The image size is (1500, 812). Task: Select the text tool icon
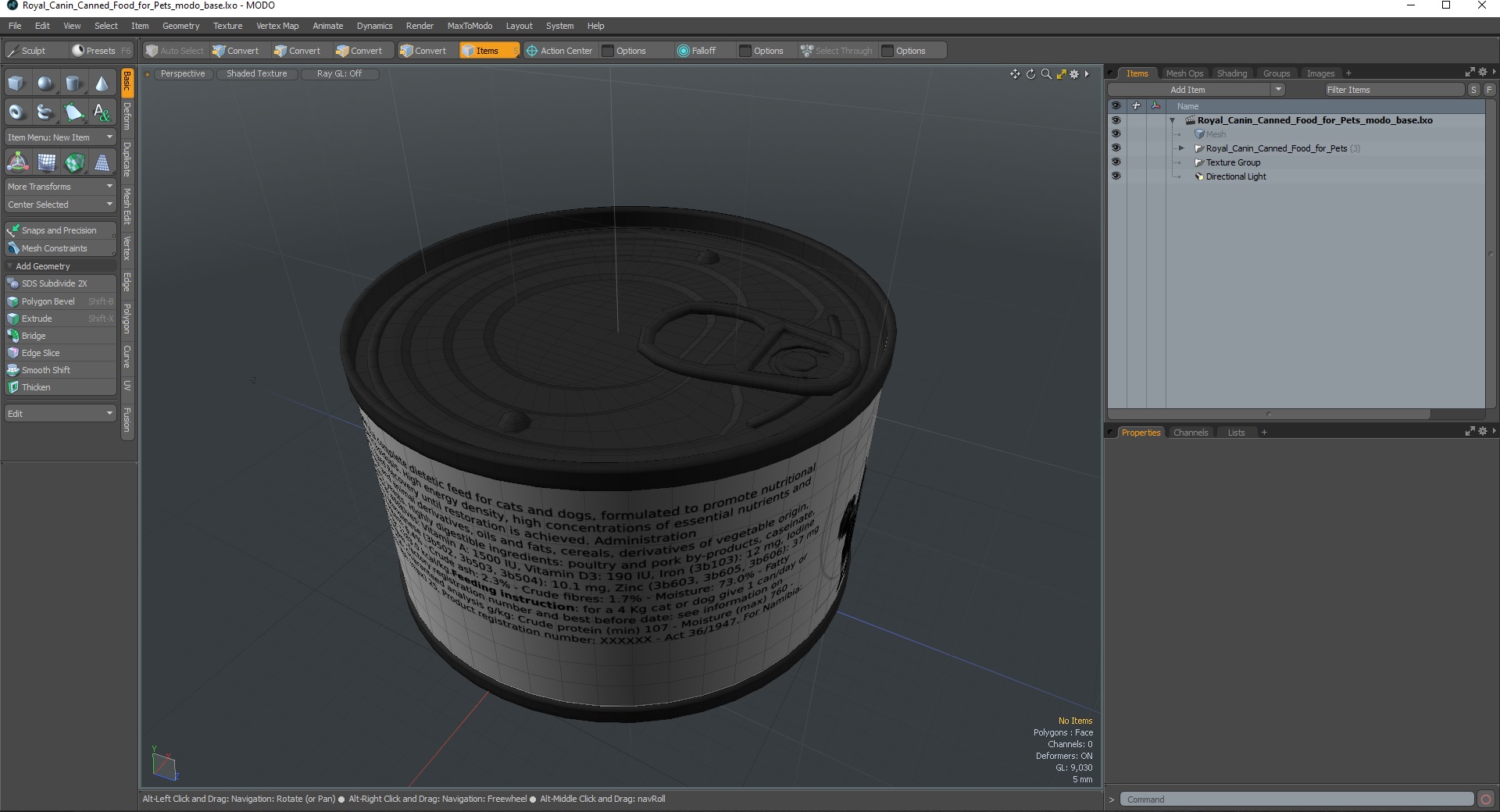coord(102,112)
